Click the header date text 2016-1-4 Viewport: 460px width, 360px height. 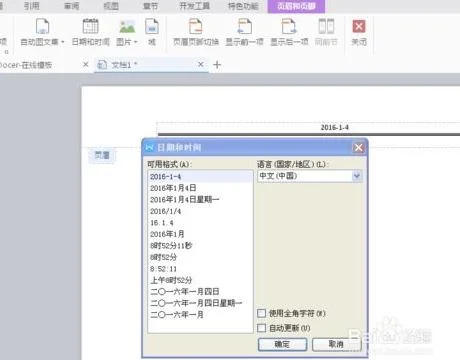[x=334, y=127]
